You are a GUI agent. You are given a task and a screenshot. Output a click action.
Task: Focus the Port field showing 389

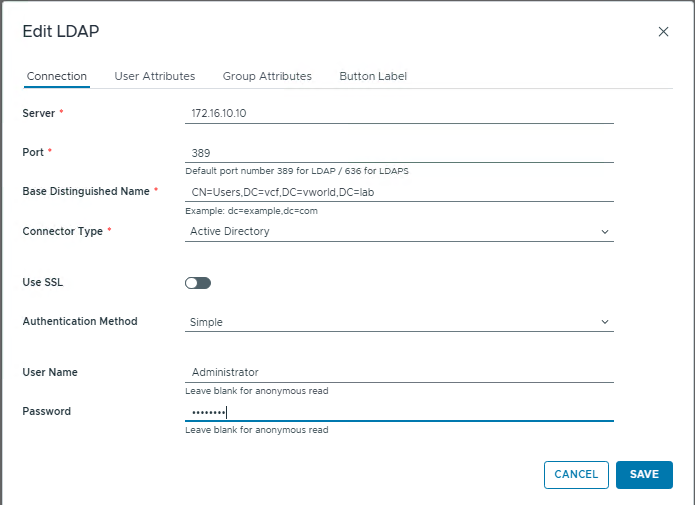398,153
